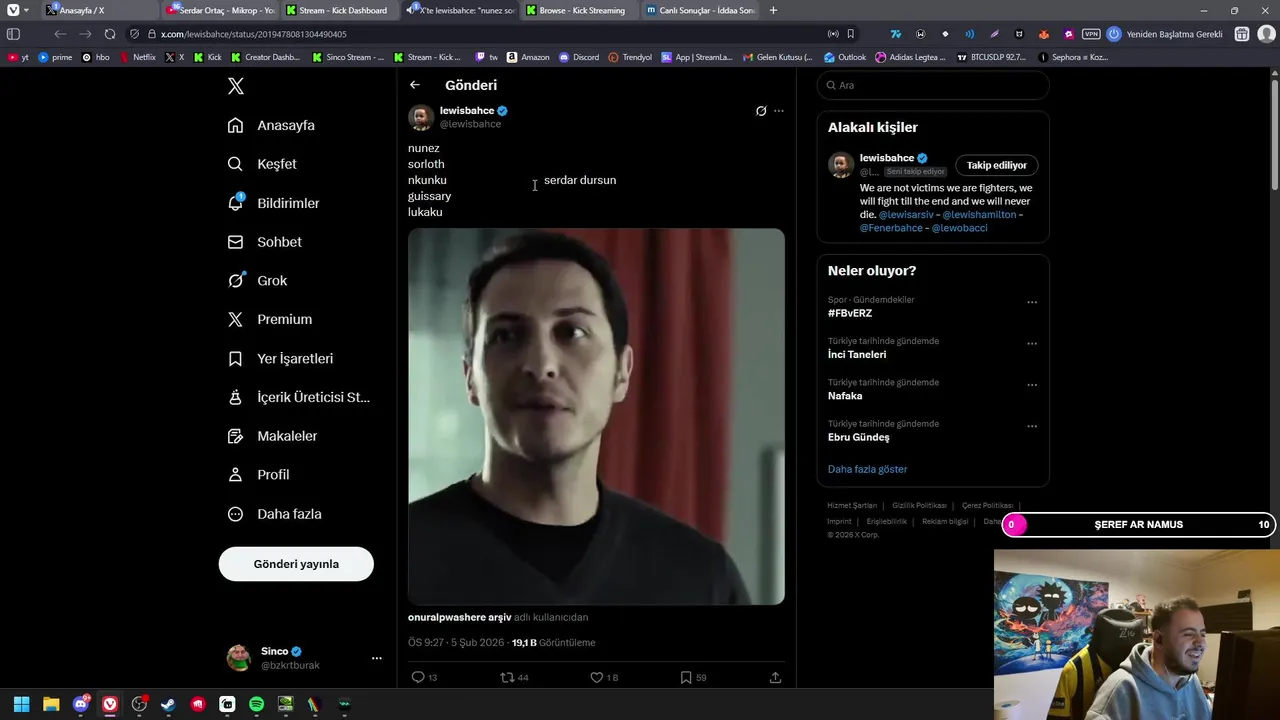Open the Trendyol bookmark
The width and height of the screenshot is (1280, 720).
tap(630, 57)
